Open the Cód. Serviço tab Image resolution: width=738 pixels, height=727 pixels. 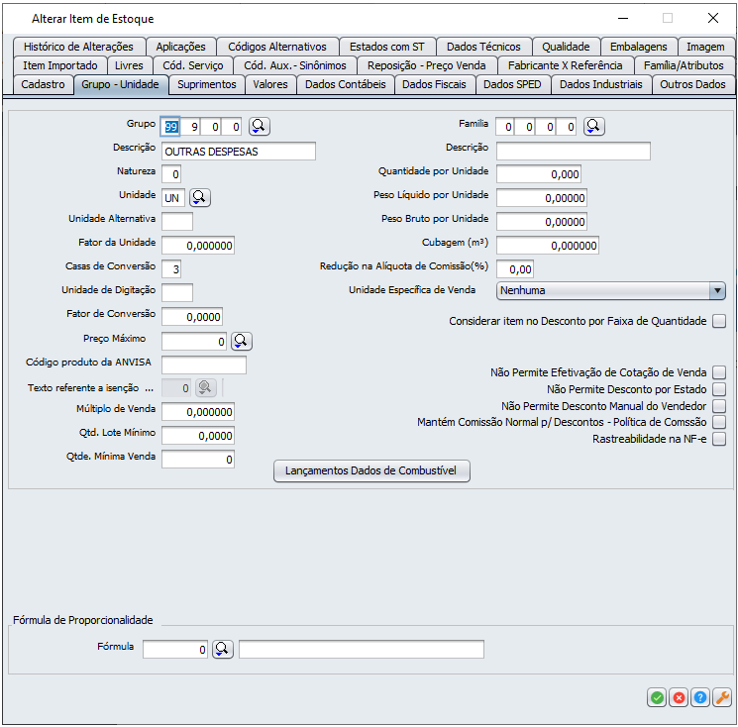point(193,65)
